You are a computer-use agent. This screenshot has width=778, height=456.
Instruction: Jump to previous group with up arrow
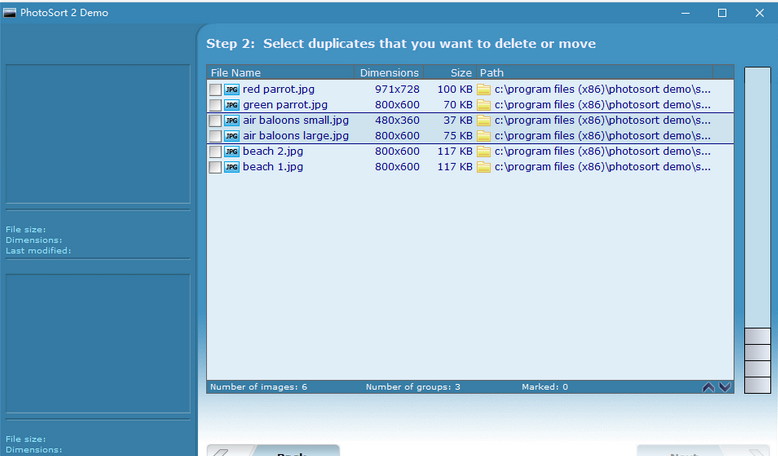(709, 387)
